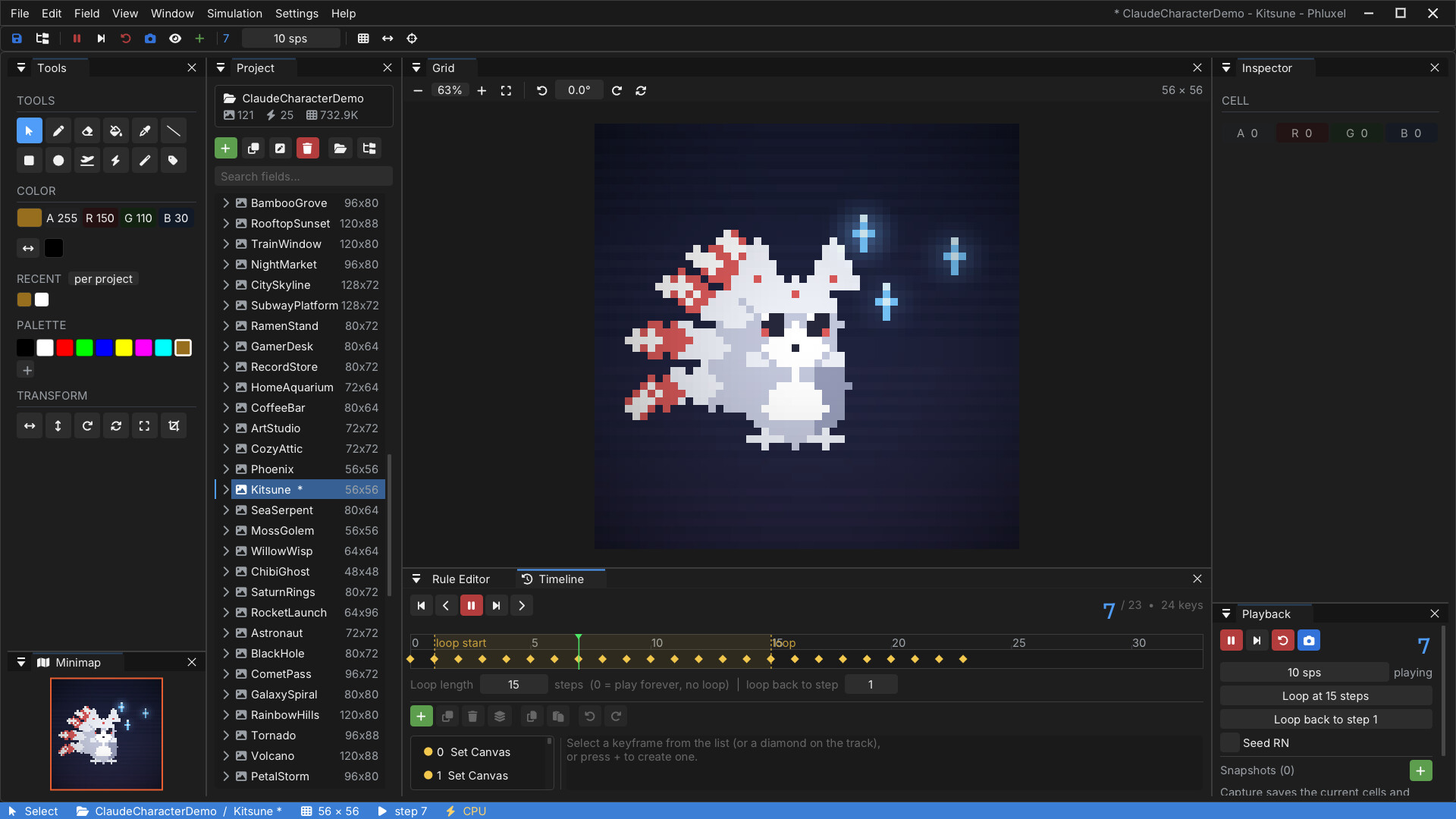Zoom out on the Grid view
The width and height of the screenshot is (1456, 819).
click(418, 90)
